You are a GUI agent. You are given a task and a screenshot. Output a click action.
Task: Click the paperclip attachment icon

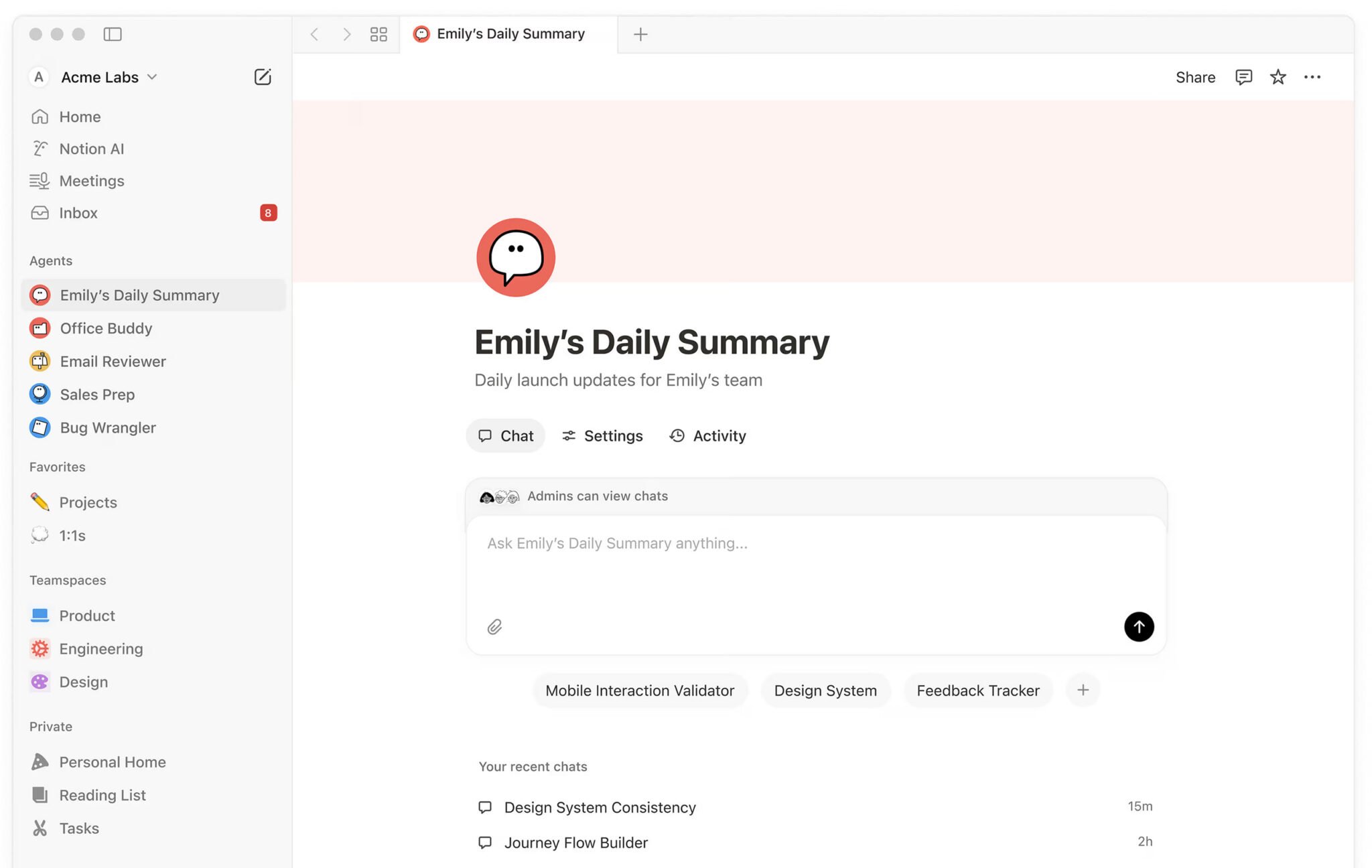point(494,626)
